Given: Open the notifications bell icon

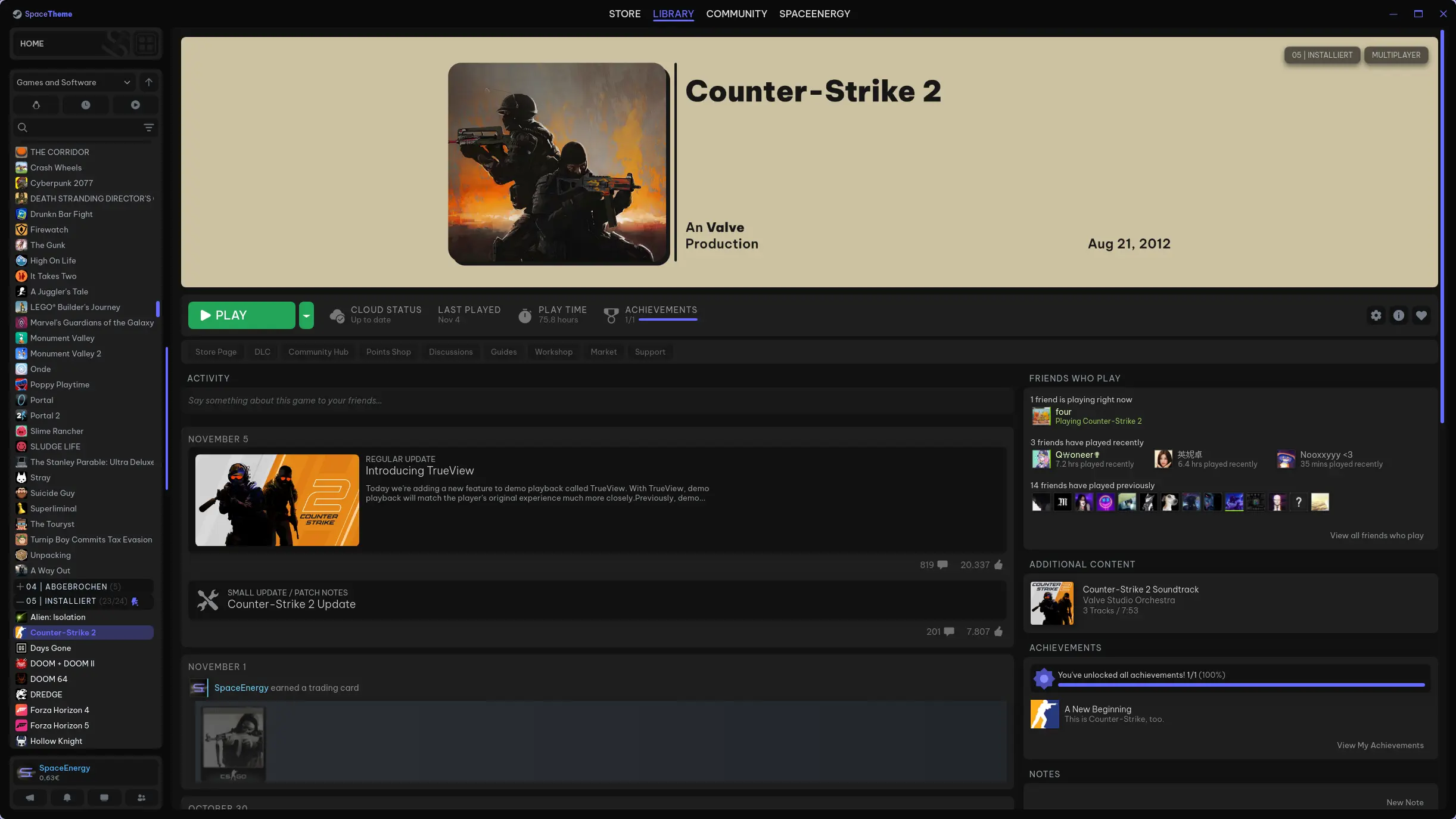Looking at the screenshot, I should [x=67, y=798].
